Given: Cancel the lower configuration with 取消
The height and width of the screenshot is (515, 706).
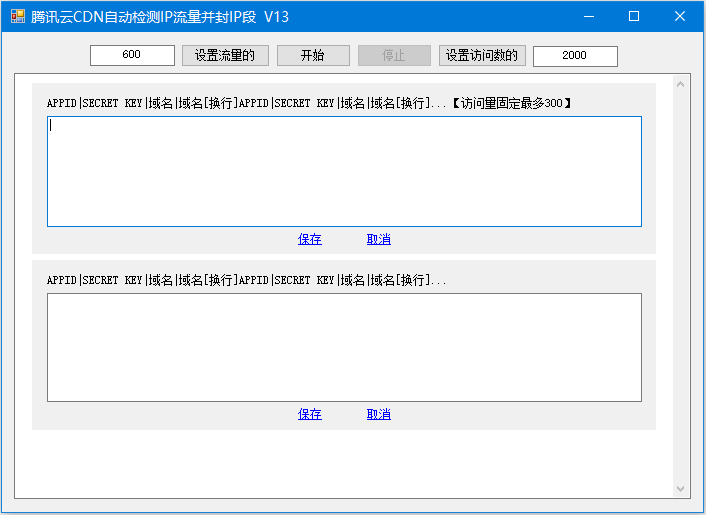Looking at the screenshot, I should click(x=379, y=414).
